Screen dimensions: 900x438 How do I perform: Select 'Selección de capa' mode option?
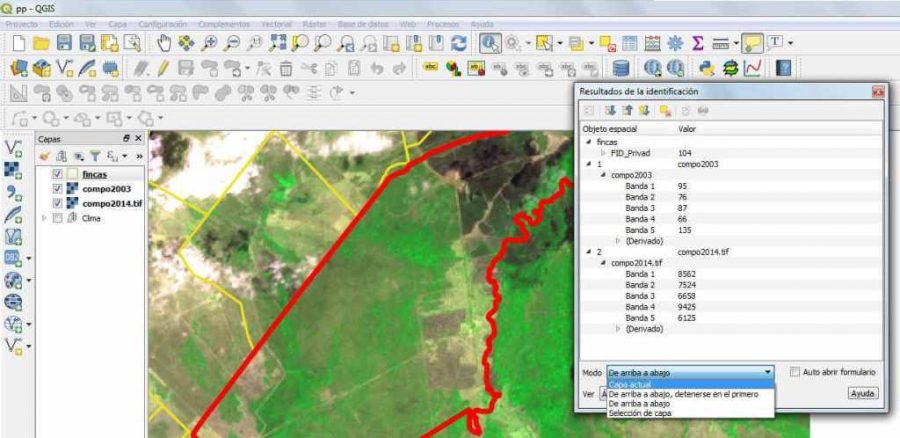tap(642, 413)
